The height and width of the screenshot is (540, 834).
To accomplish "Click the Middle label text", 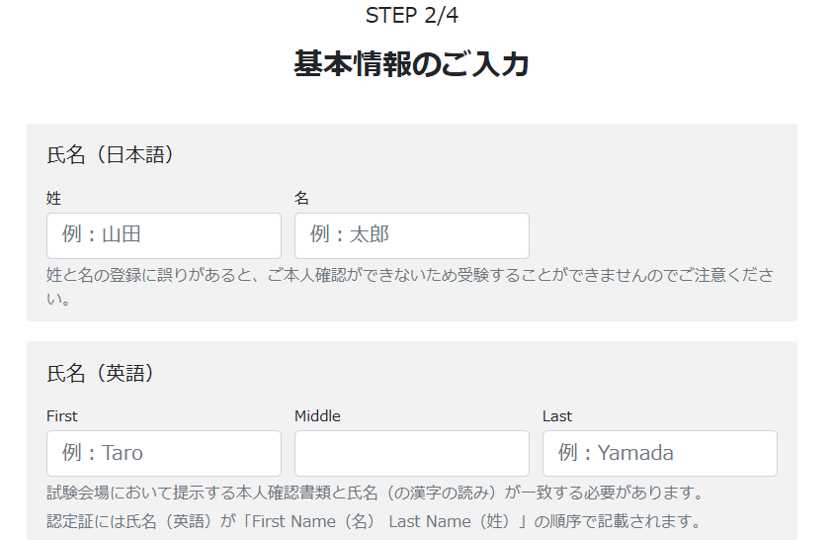I will [x=318, y=416].
